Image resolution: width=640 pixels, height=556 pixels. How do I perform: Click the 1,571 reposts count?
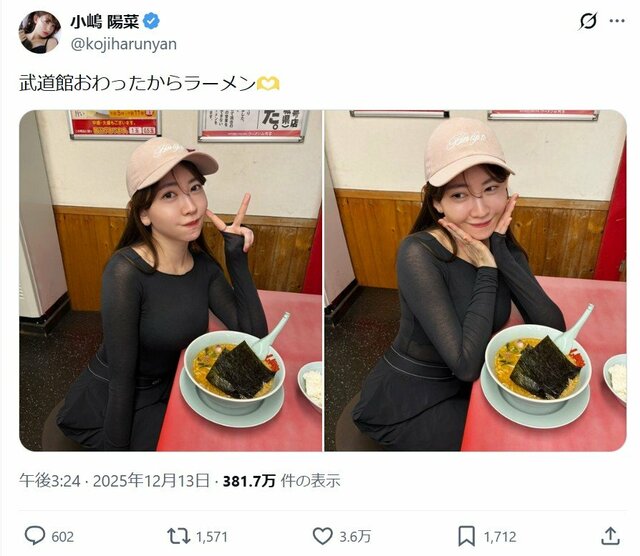[211, 536]
